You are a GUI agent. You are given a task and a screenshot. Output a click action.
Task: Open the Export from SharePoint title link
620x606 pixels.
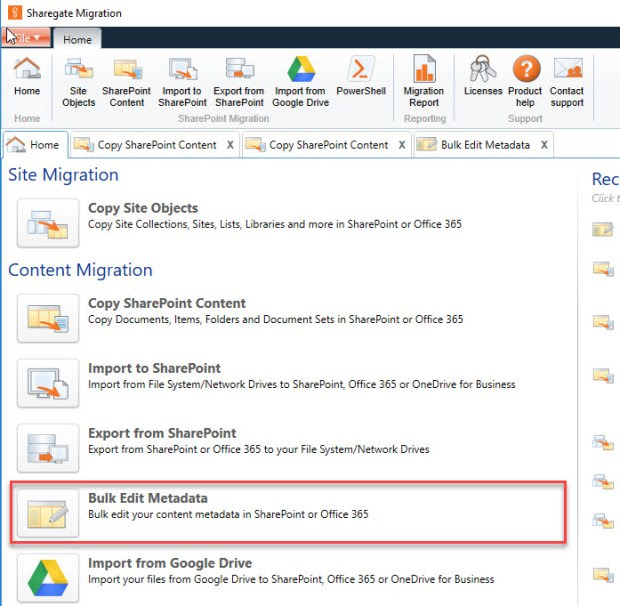(162, 433)
